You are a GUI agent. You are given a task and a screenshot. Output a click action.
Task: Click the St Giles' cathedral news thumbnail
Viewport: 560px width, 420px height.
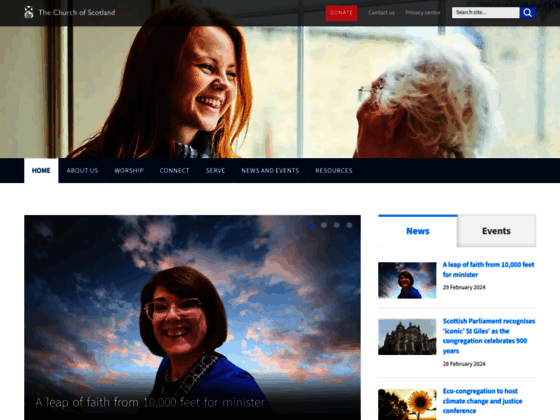coord(407,337)
